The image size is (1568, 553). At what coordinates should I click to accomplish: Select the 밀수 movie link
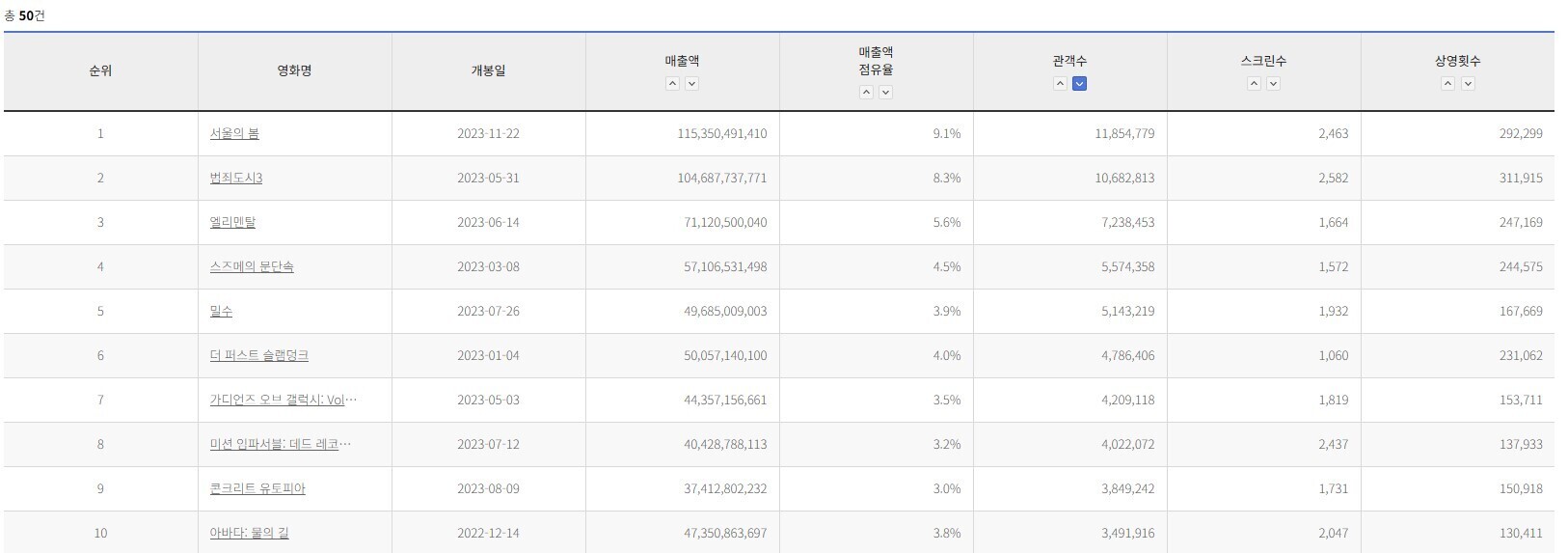point(221,312)
